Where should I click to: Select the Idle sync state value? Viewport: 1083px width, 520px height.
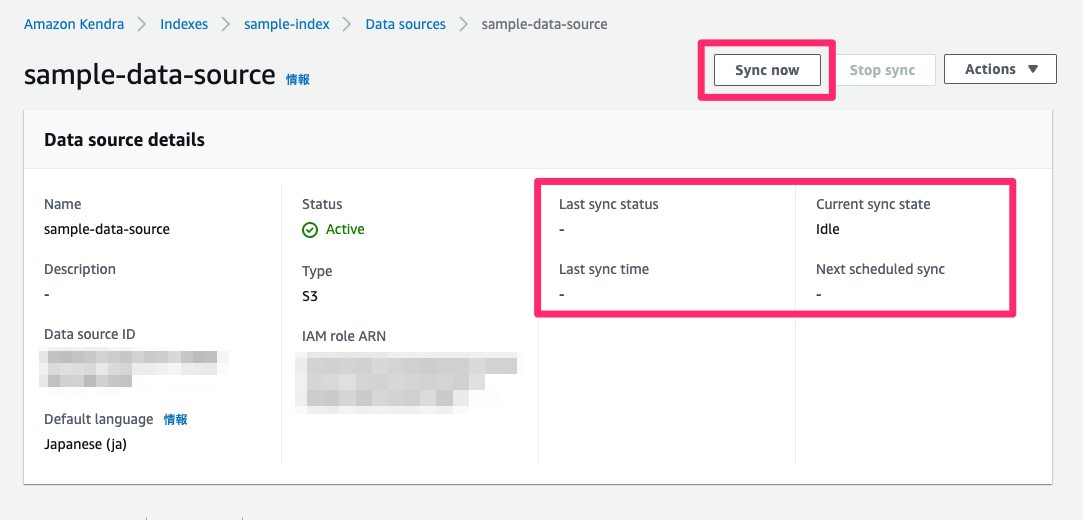[827, 229]
